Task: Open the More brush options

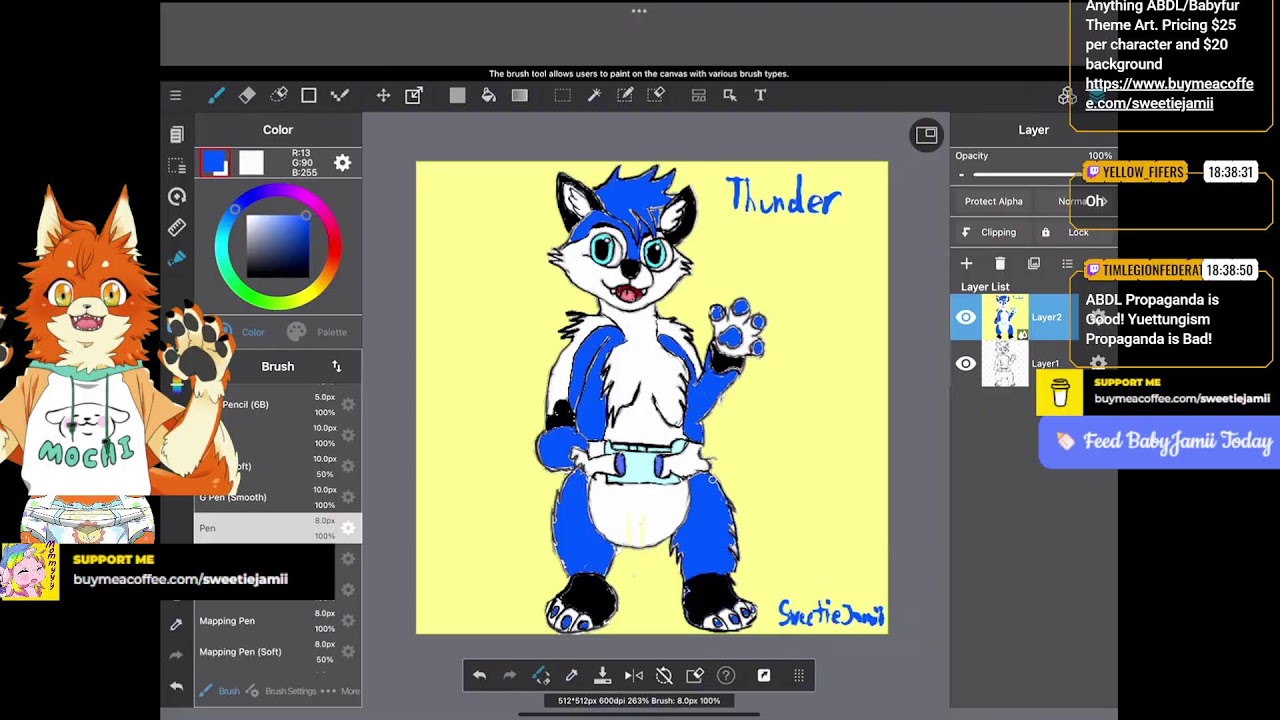Action: [x=342, y=691]
